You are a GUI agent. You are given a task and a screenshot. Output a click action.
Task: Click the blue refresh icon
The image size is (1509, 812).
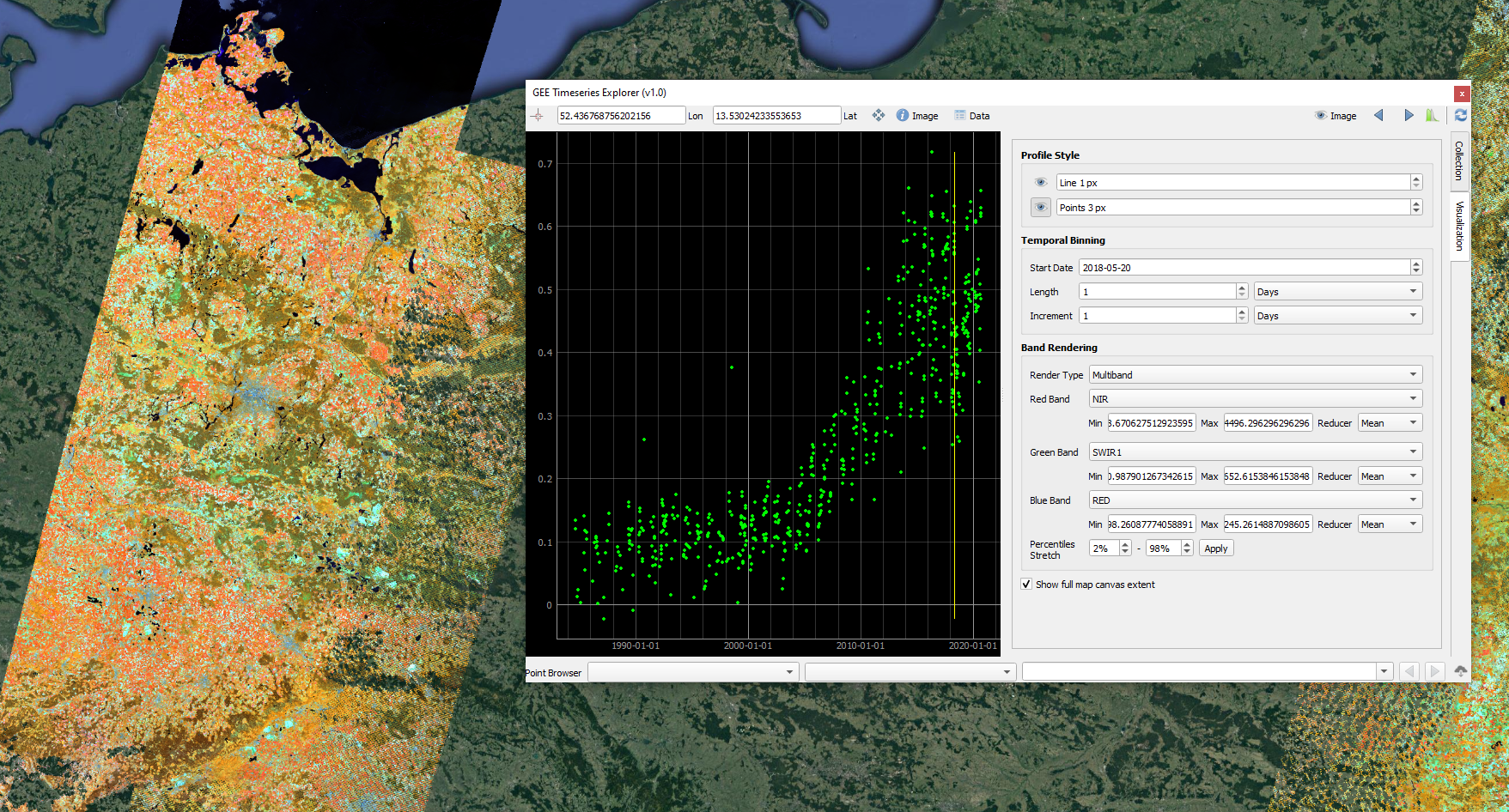coord(1461,115)
